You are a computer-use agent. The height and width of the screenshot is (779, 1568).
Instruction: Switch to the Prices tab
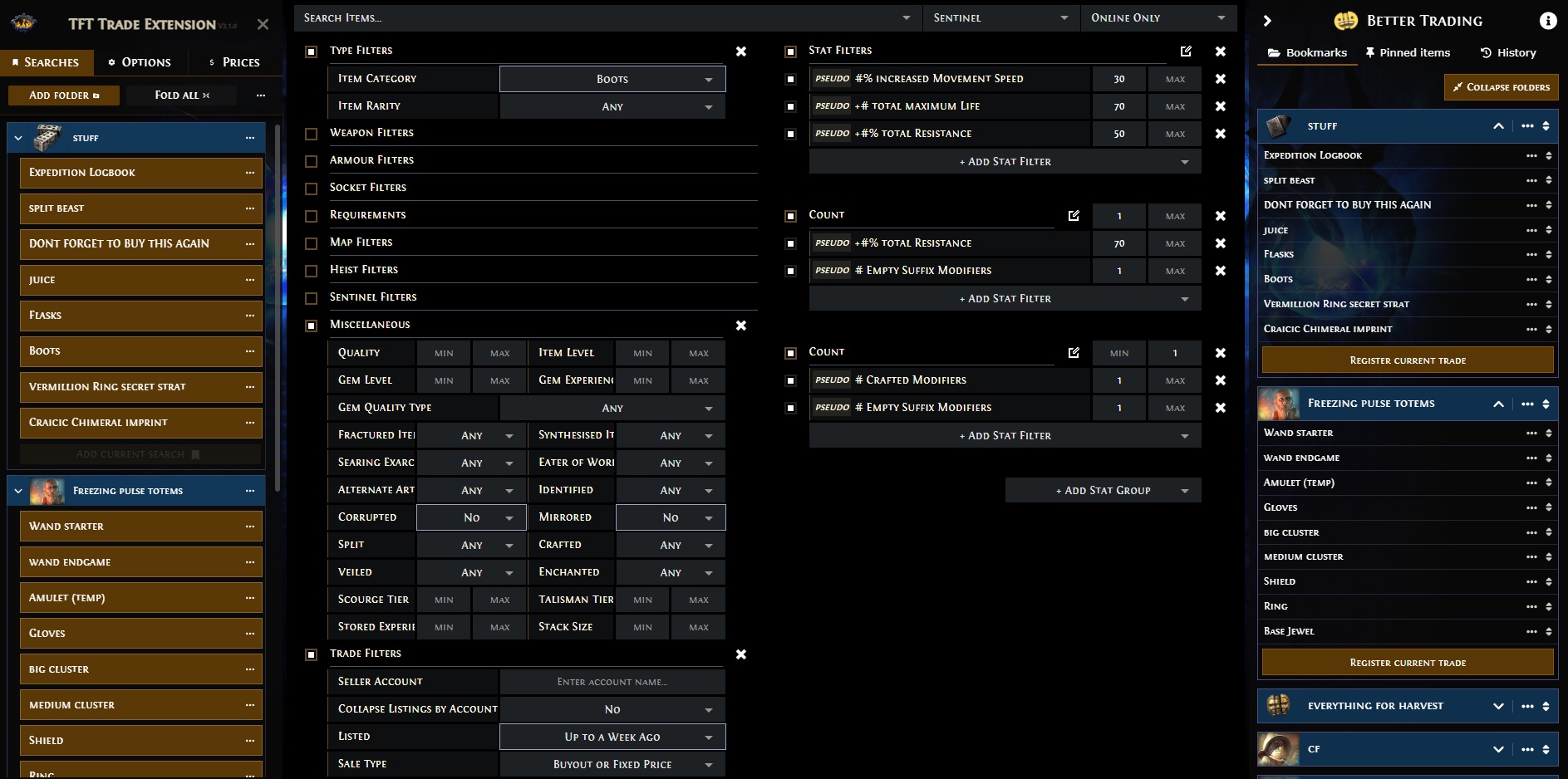click(x=235, y=62)
